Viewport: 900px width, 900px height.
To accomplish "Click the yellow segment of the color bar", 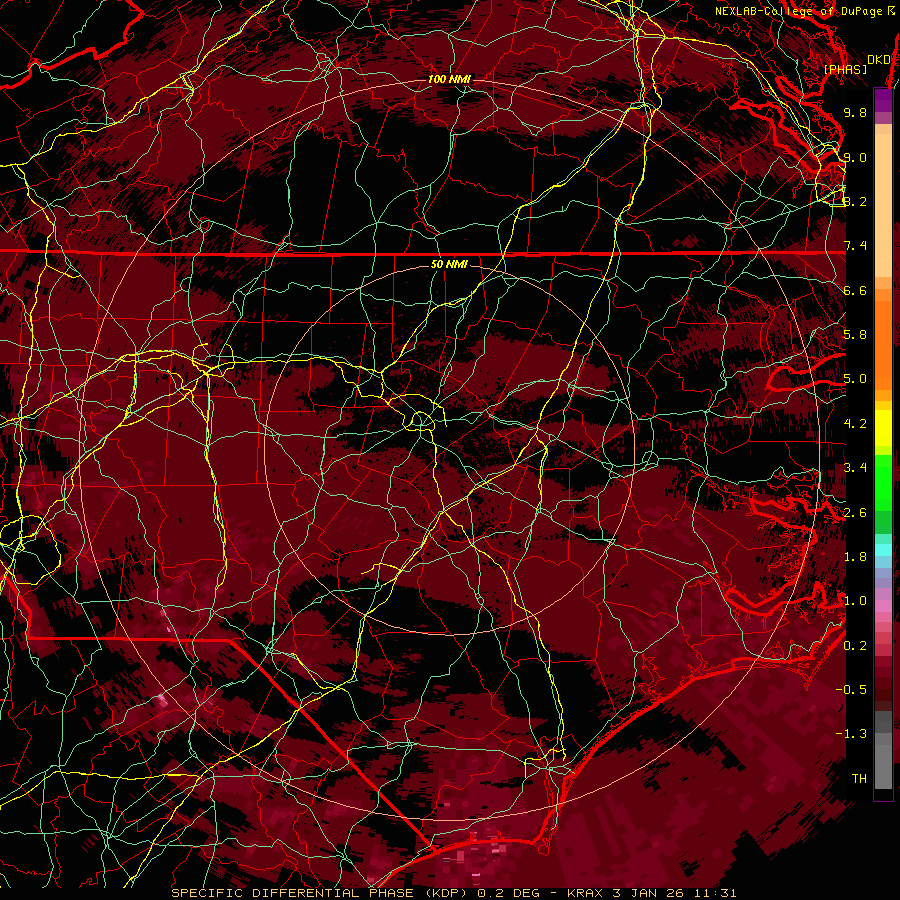I will [883, 428].
